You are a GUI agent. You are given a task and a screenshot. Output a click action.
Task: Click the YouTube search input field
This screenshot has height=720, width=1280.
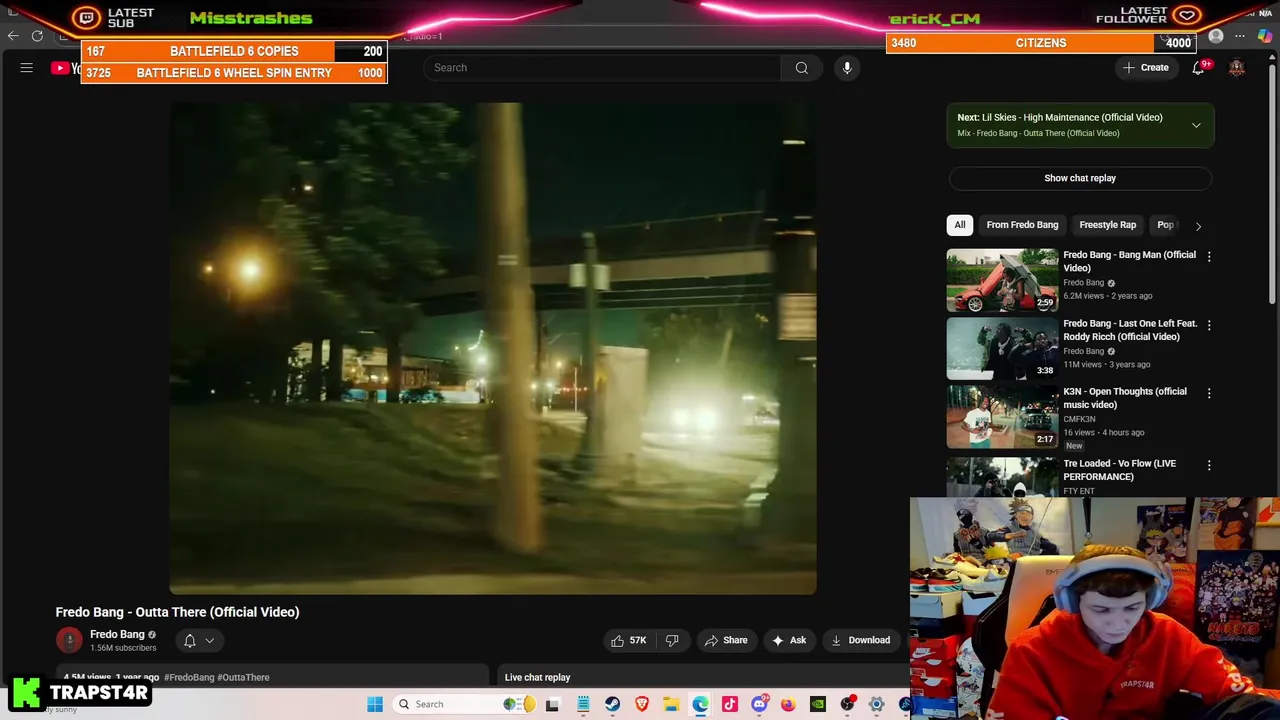(602, 68)
